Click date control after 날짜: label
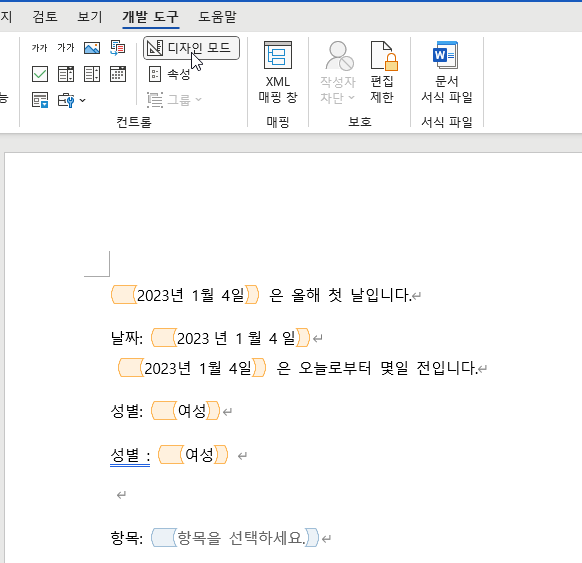The image size is (582, 563). pyautogui.click(x=230, y=338)
